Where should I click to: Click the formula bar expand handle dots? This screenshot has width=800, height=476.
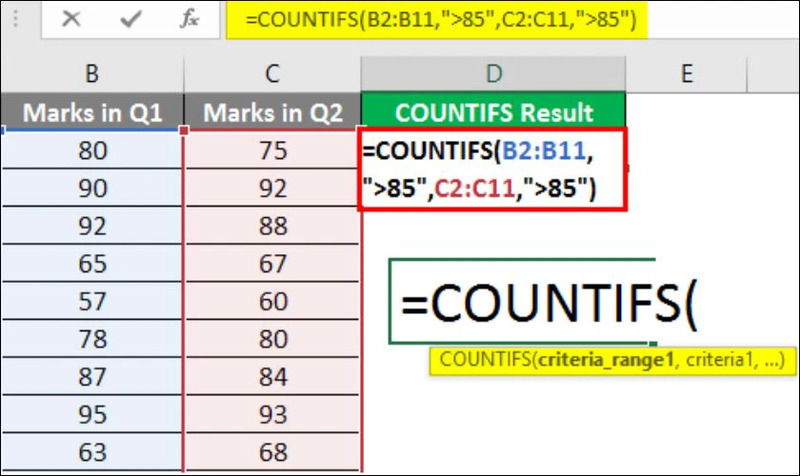15,19
